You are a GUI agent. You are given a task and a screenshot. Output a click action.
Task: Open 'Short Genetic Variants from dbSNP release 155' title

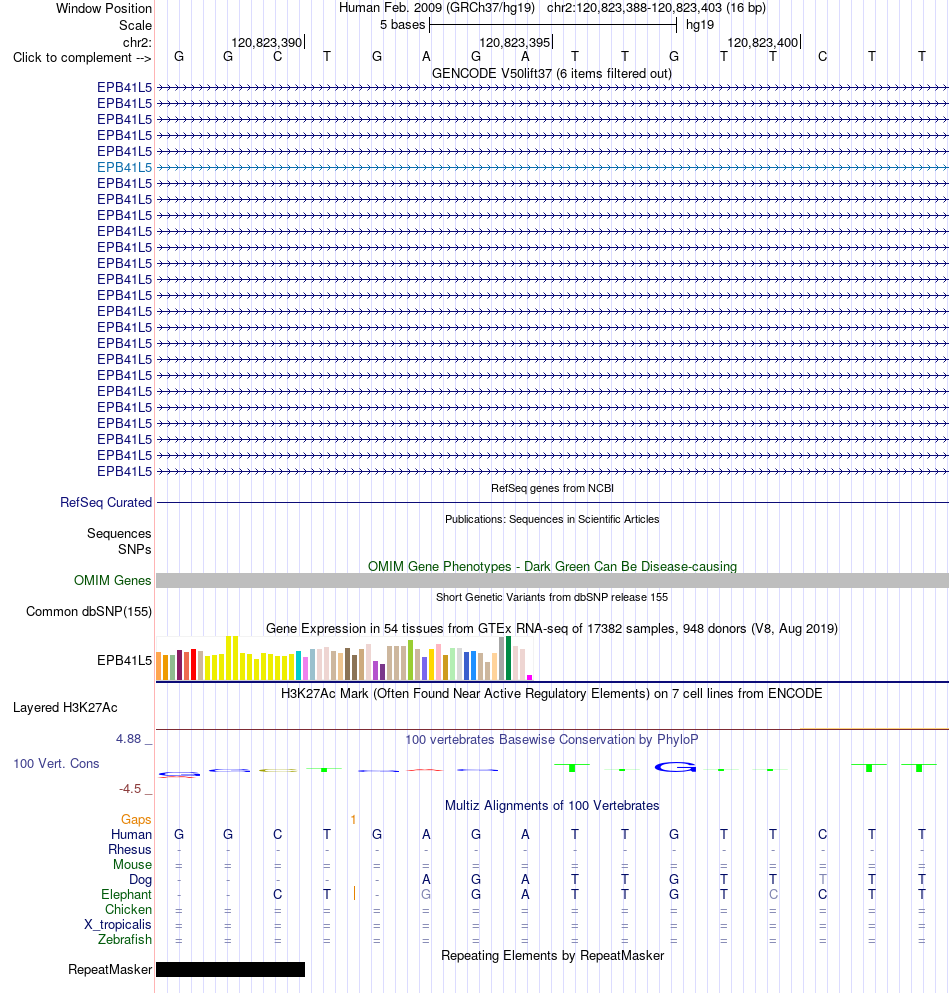click(x=552, y=597)
